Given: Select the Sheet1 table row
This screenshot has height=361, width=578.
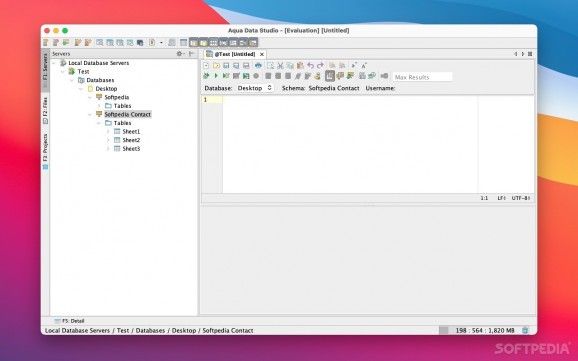Looking at the screenshot, I should click(x=131, y=131).
